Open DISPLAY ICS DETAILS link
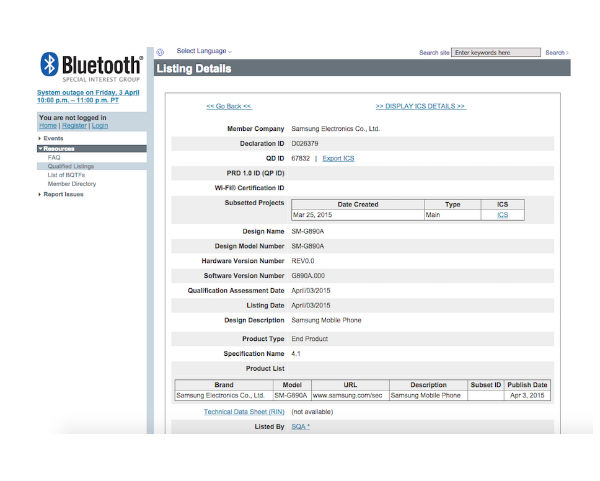600x481 pixels. [421, 106]
